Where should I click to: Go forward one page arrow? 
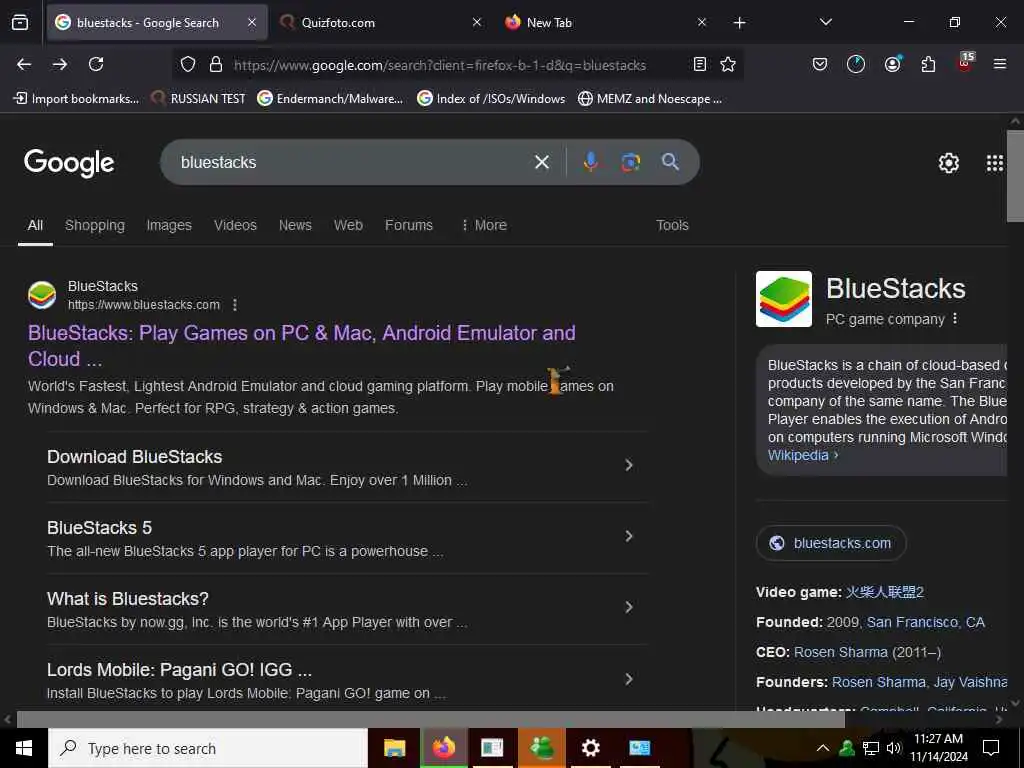coord(60,64)
